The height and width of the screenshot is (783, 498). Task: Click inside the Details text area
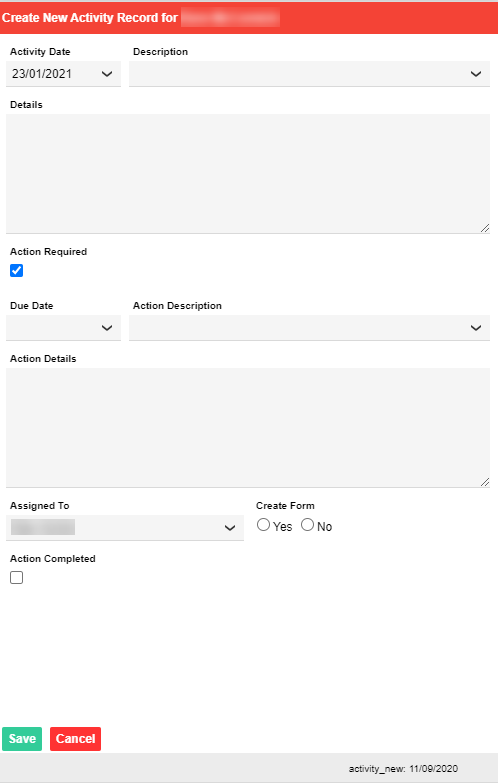(x=248, y=174)
